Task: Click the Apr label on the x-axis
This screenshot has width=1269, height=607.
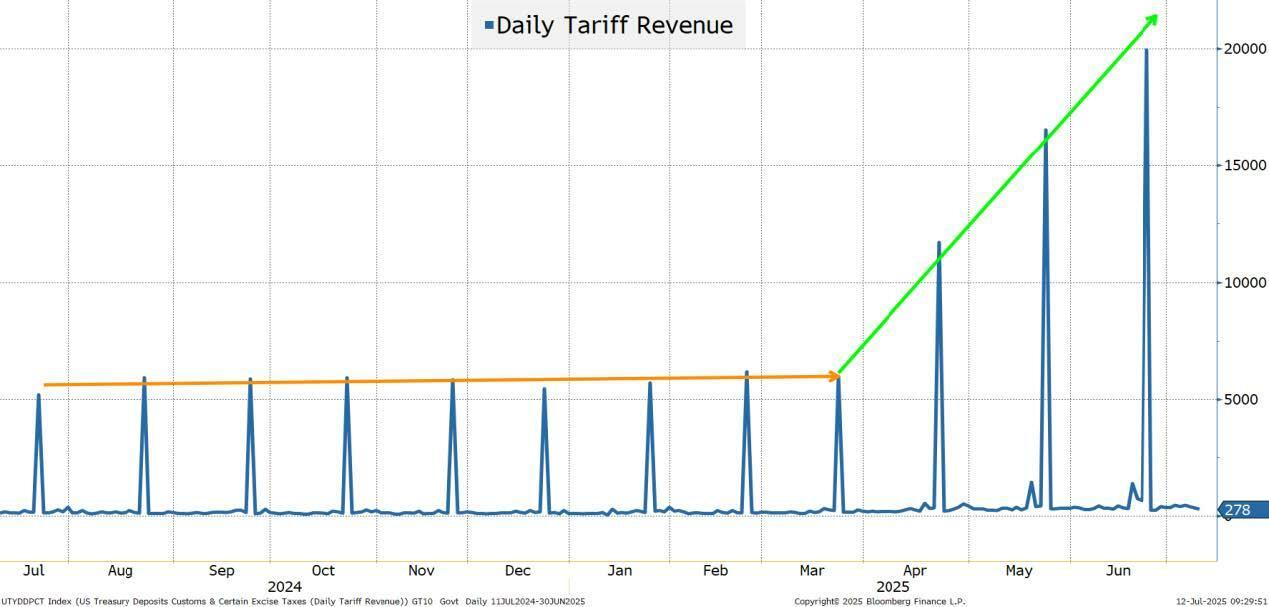Action: click(915, 570)
